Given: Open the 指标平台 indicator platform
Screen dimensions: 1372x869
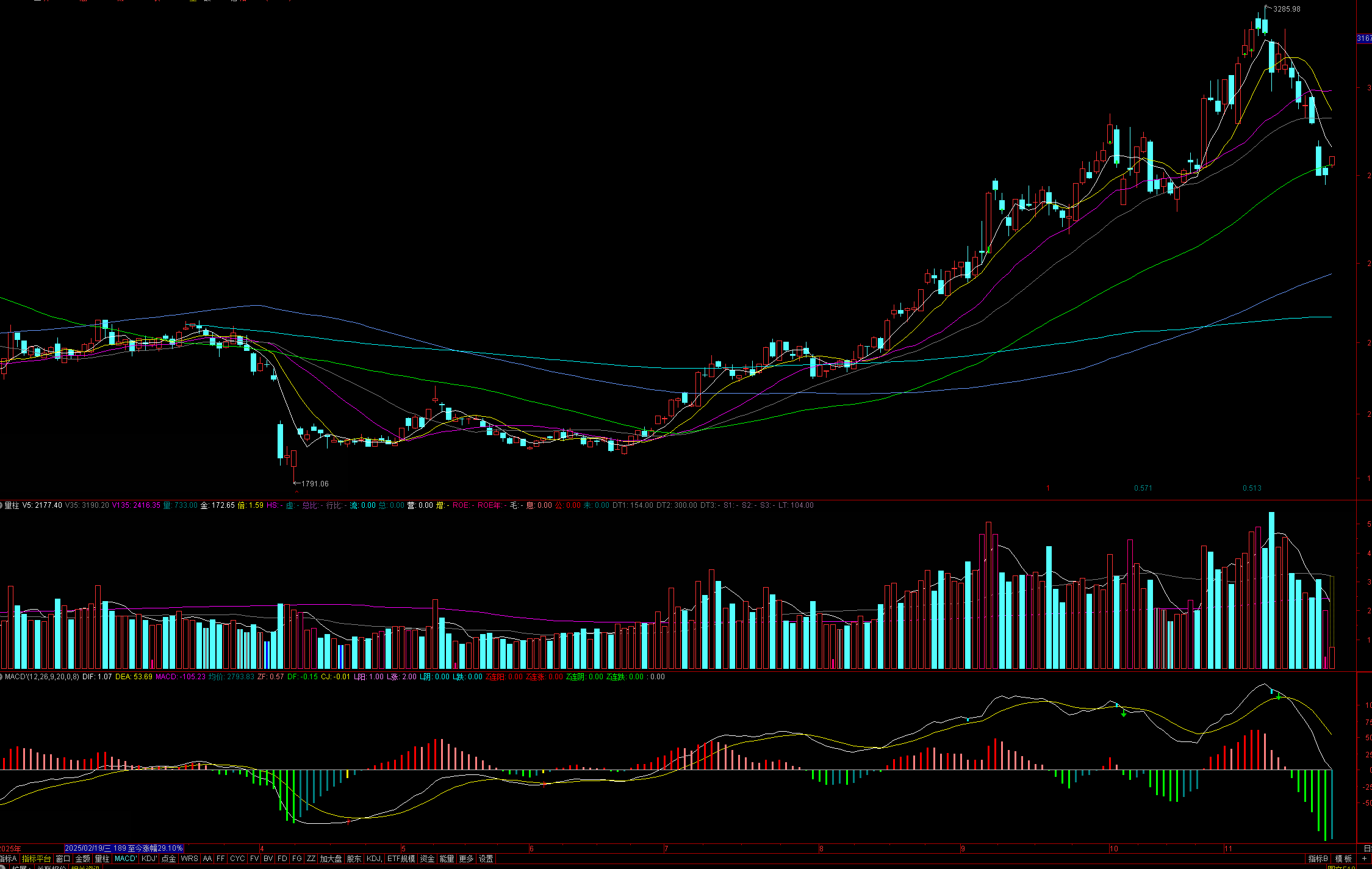Looking at the screenshot, I should coord(37,859).
